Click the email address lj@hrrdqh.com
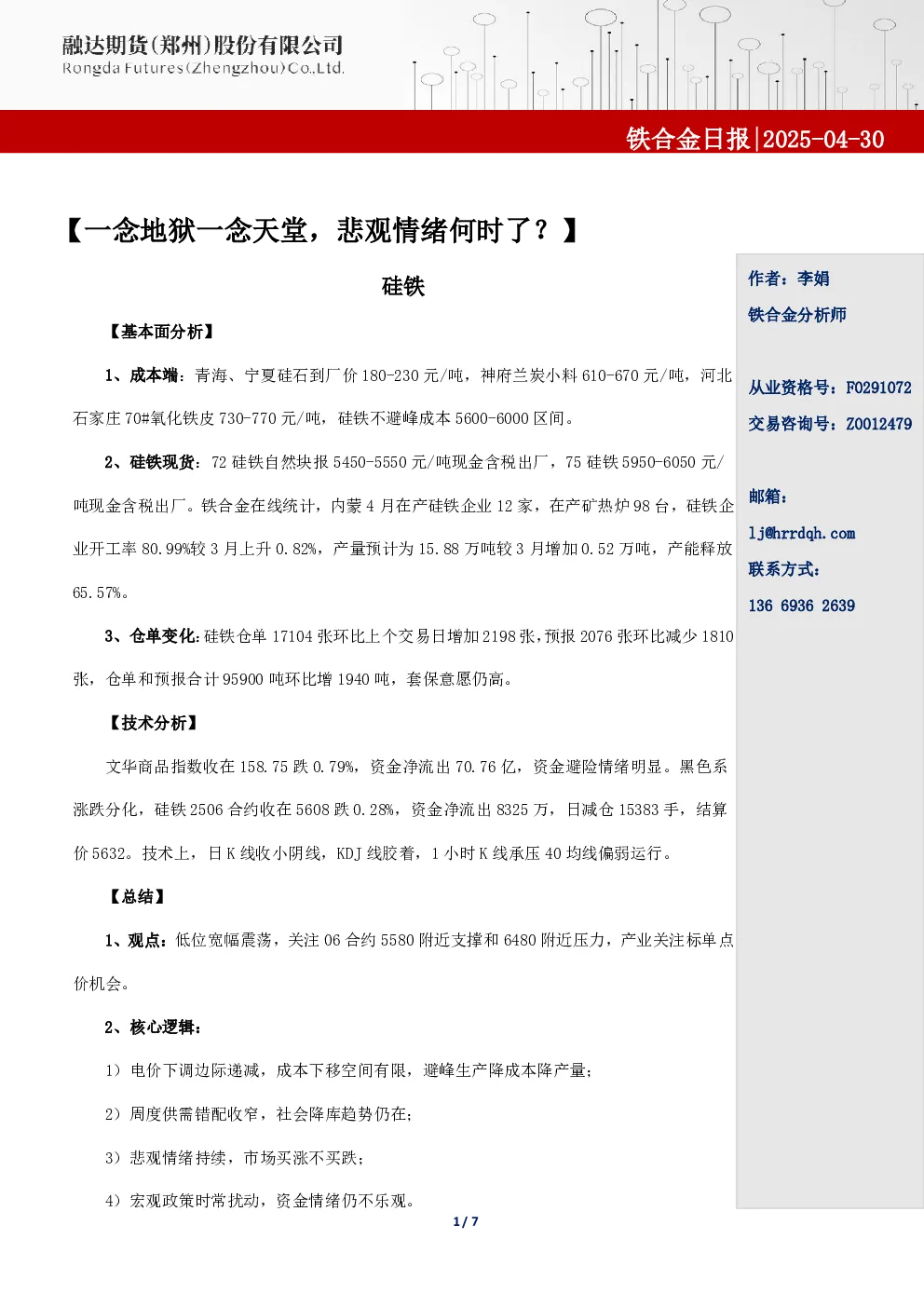 [802, 534]
